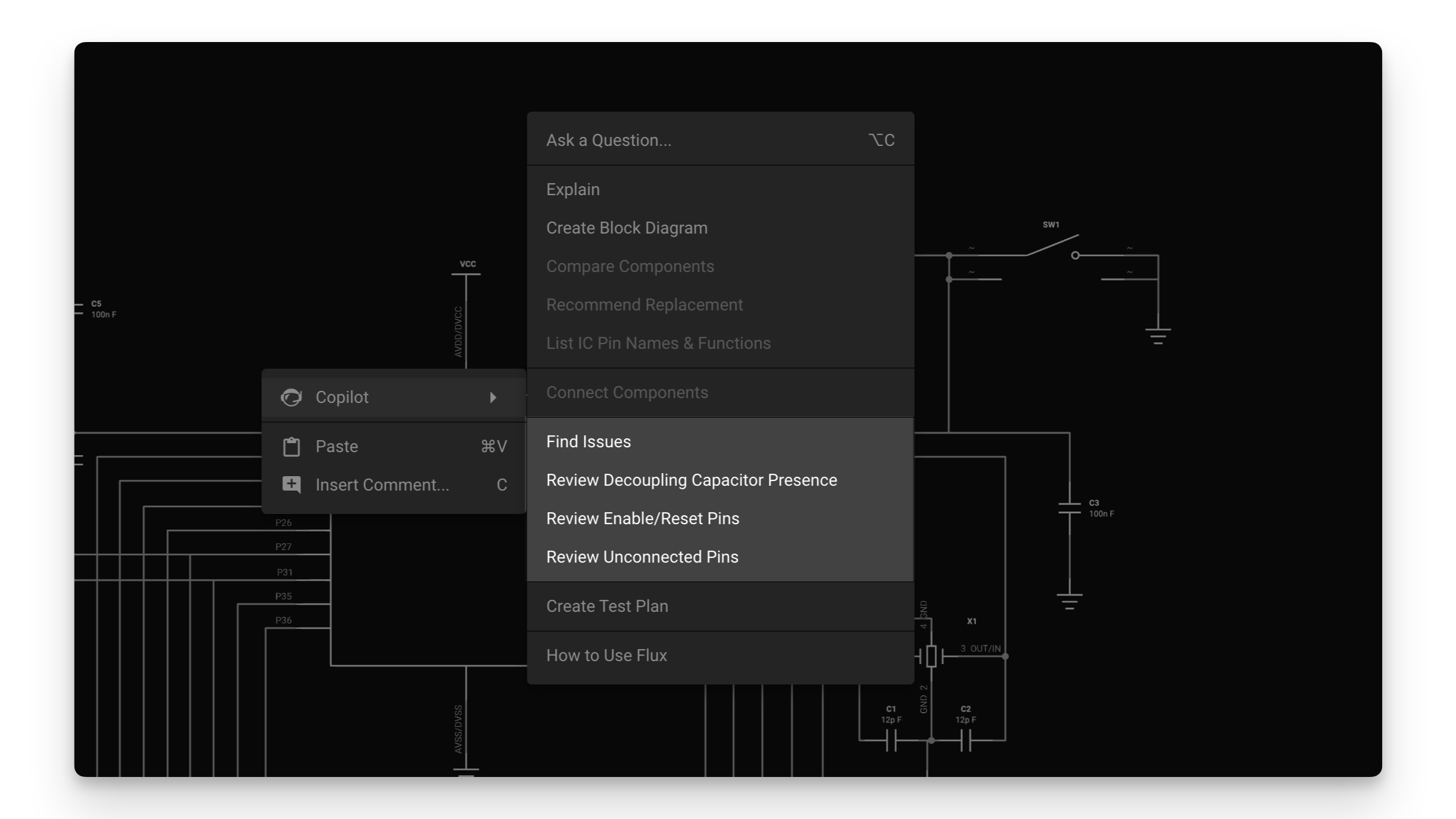The image size is (1456, 819).
Task: Choose List IC Pin Names & Functions
Action: 658,343
